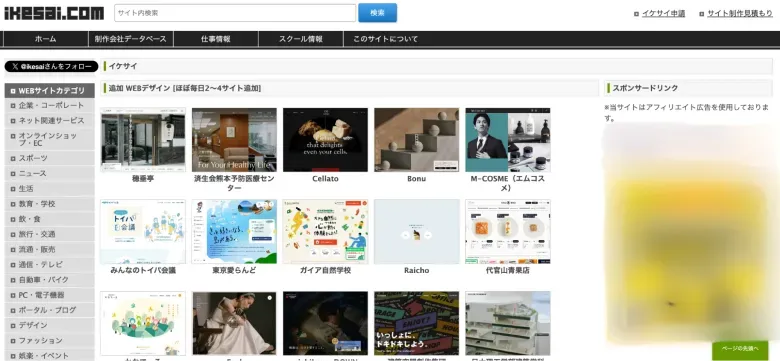Click the 東京愛らんど title text

point(234,271)
